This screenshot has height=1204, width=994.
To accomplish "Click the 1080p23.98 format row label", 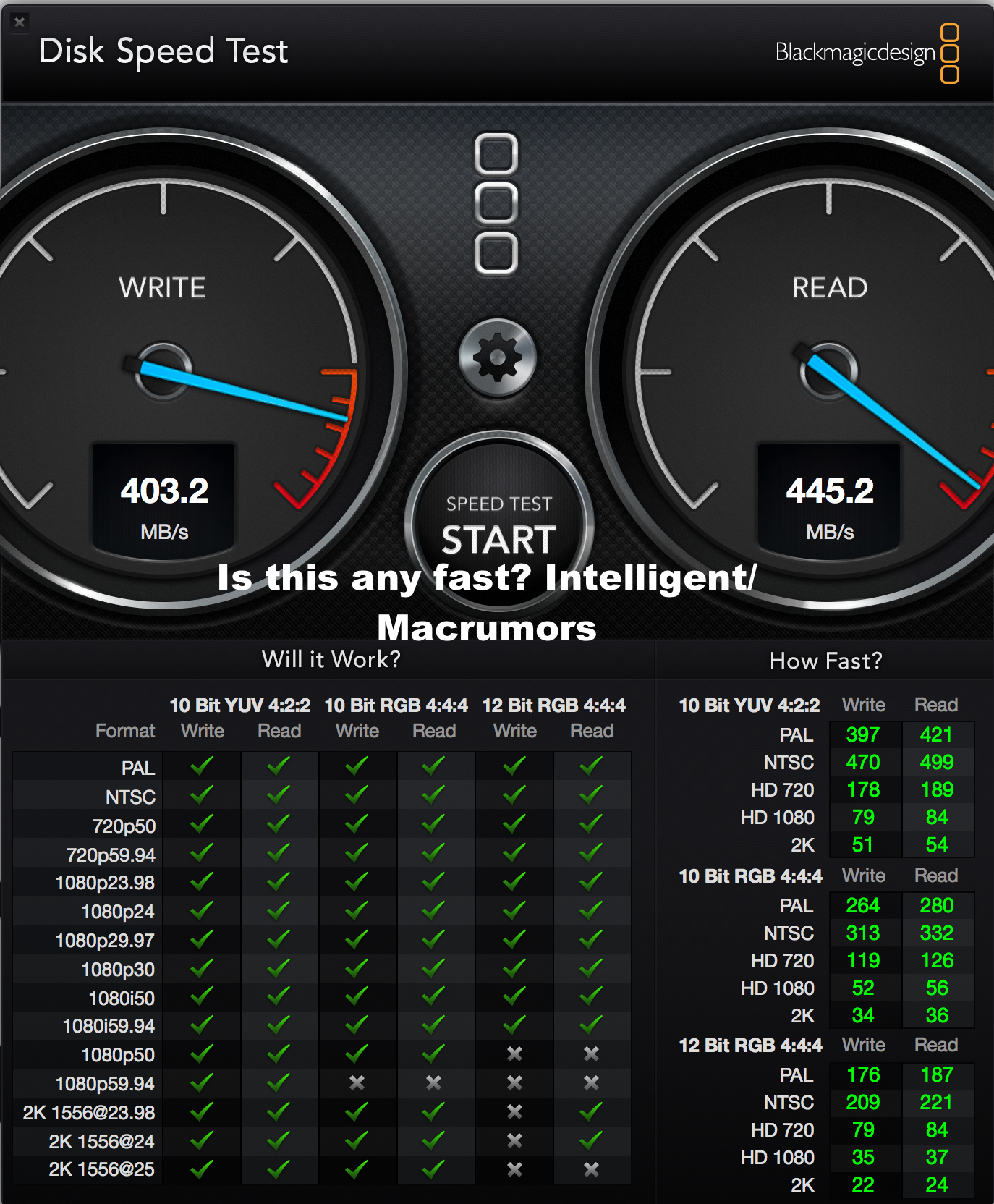I will [106, 883].
